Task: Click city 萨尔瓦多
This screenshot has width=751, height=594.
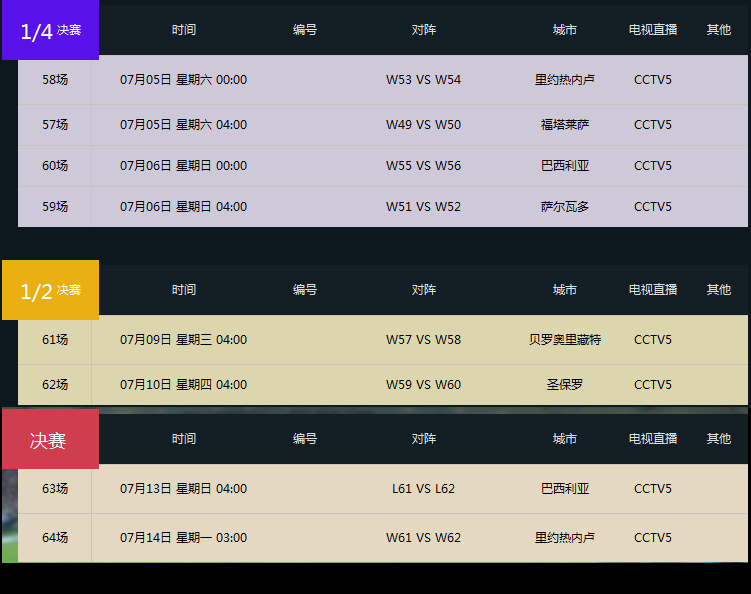Action: pos(565,206)
